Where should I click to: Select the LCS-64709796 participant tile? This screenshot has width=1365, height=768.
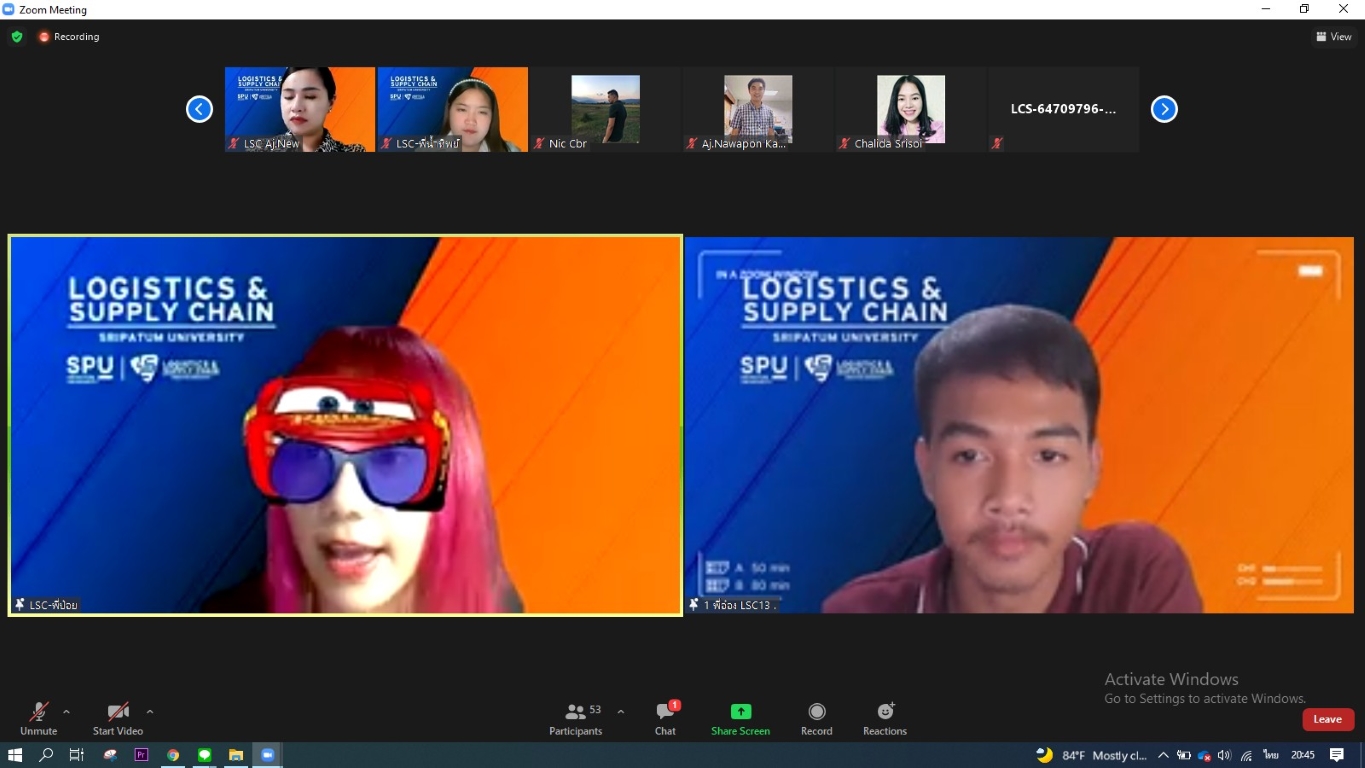1063,109
